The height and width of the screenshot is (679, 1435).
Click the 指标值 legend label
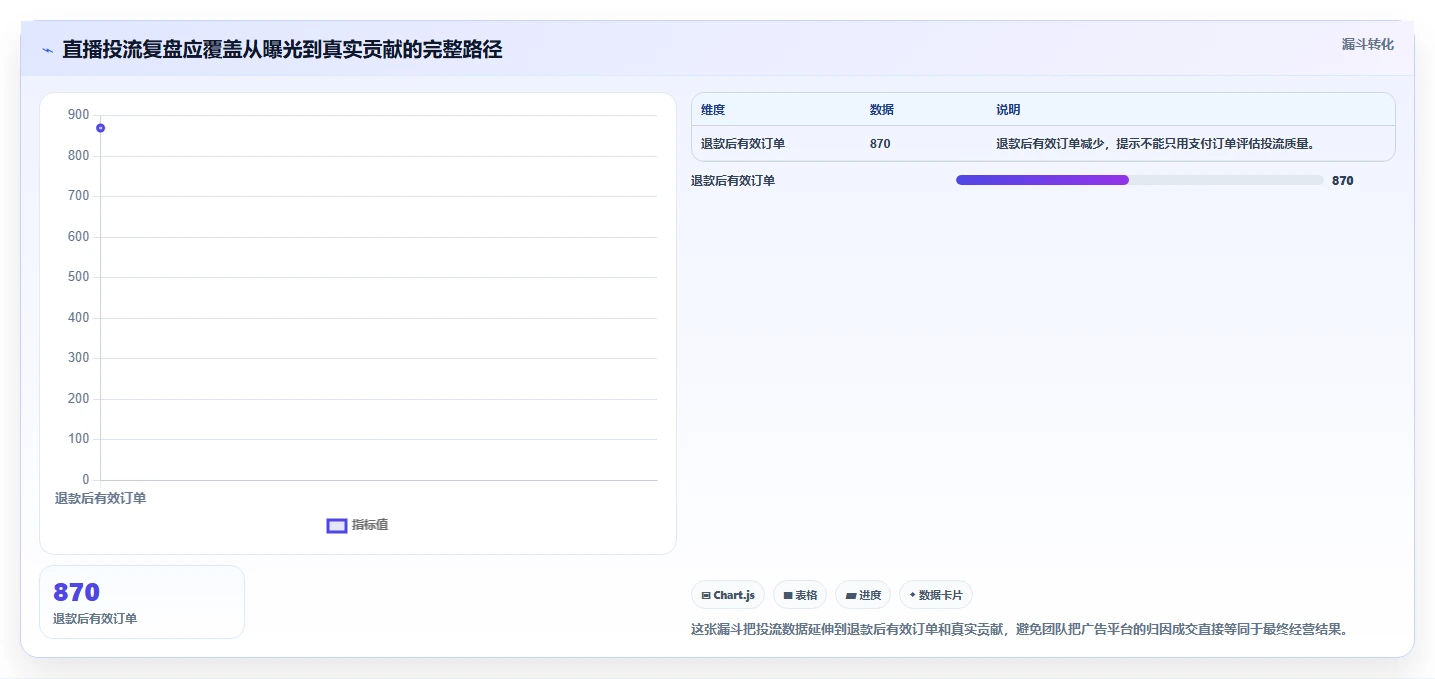tap(370, 525)
